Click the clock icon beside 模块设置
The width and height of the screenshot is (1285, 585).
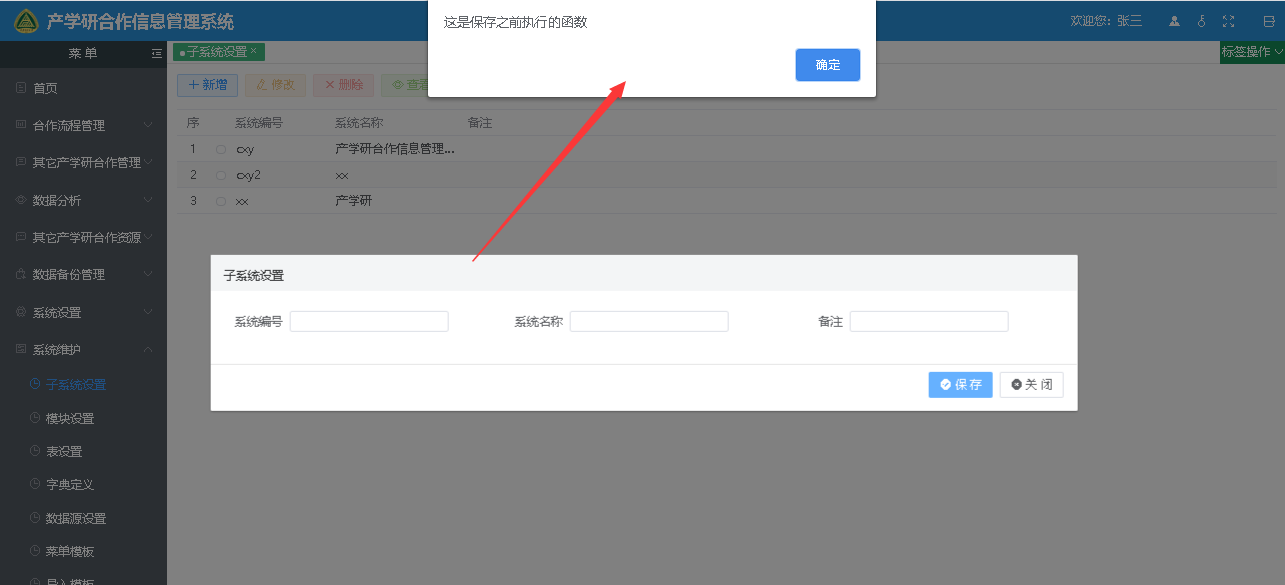35,418
